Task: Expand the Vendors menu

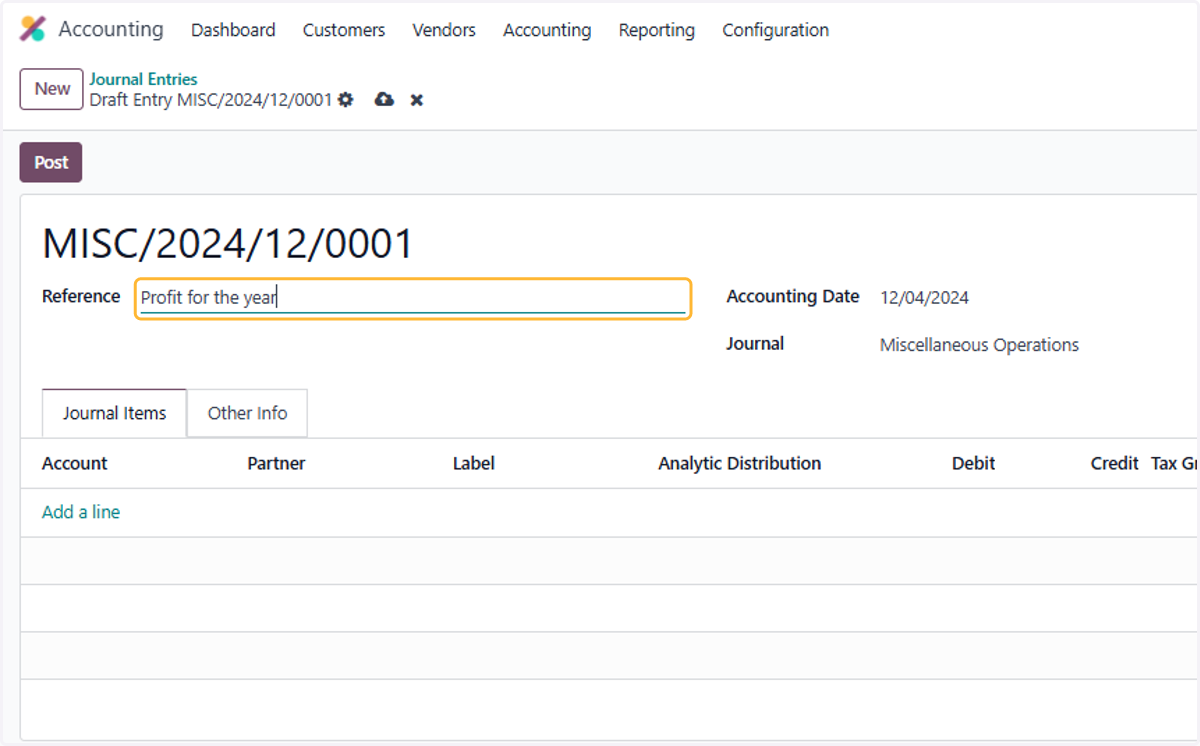Action: point(444,30)
